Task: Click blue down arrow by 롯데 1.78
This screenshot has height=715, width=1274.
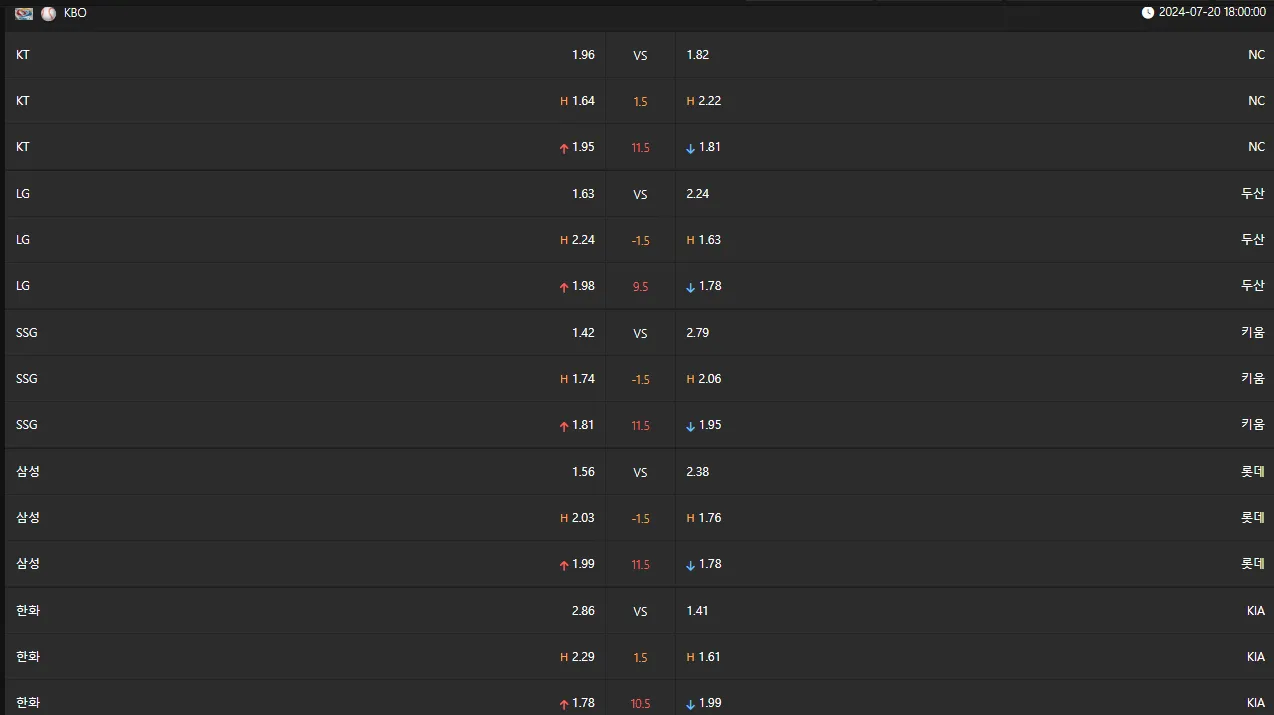Action: coord(690,565)
